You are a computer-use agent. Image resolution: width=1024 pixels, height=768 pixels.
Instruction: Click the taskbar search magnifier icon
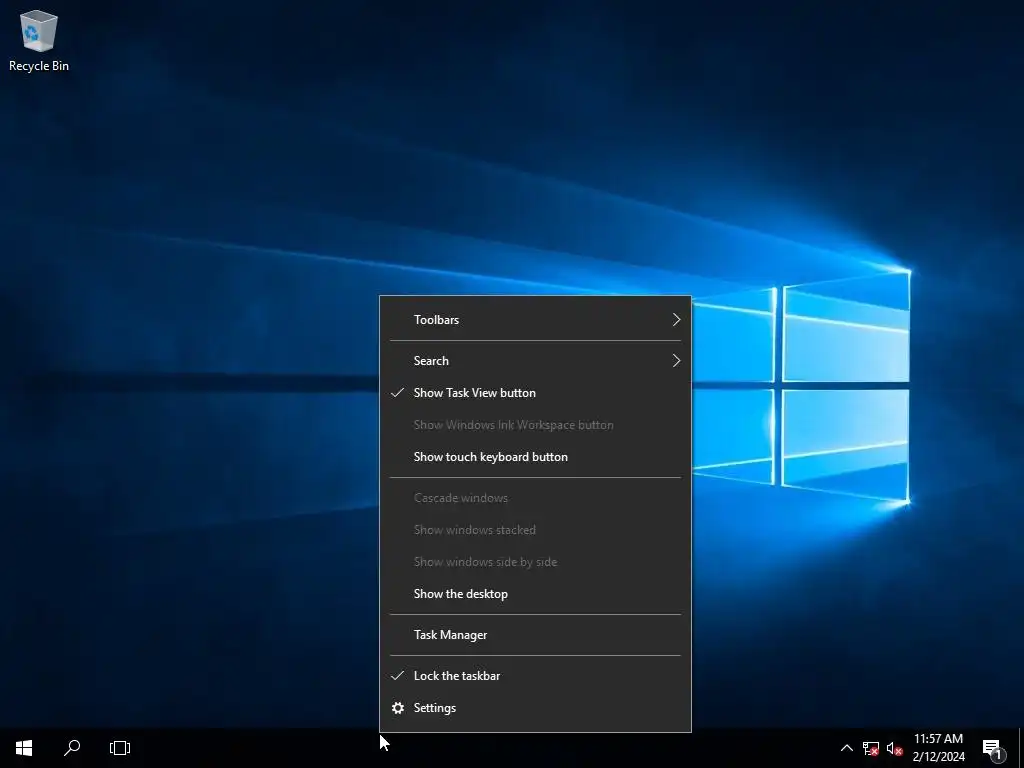72,748
